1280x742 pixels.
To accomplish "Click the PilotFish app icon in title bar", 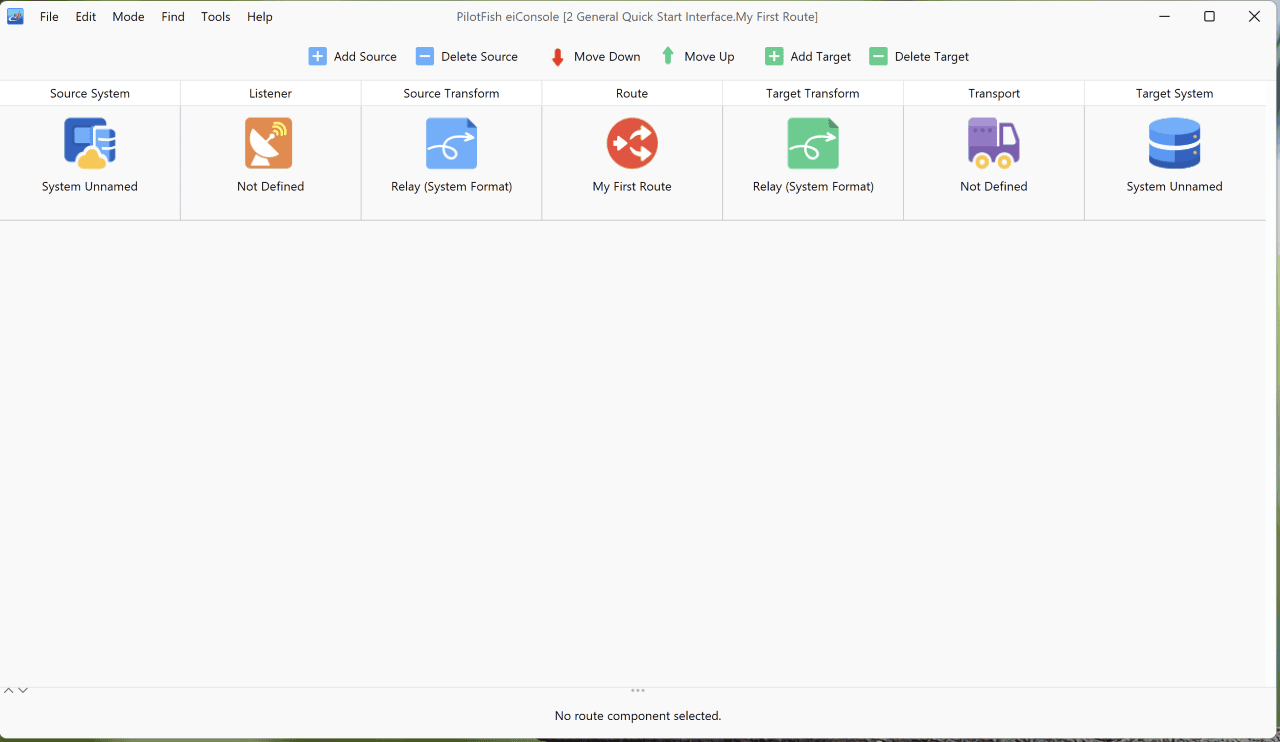I will click(16, 16).
